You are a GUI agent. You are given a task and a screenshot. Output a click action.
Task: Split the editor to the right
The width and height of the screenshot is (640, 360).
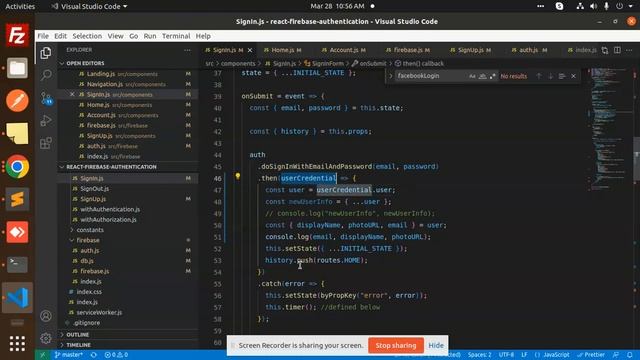617,50
